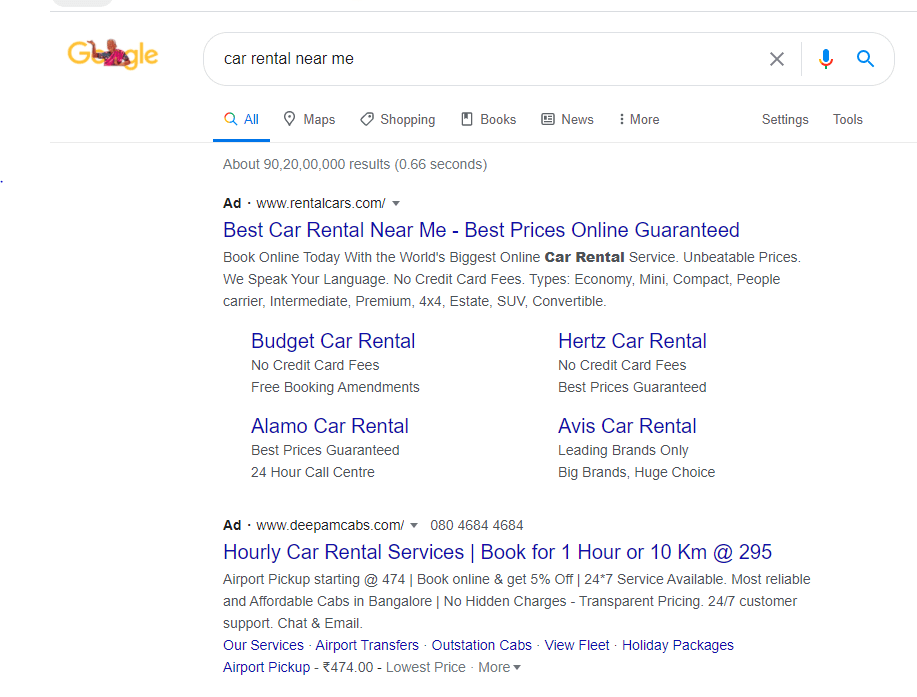Click the blue search magnifier icon
Image resolution: width=917 pixels, height=697 pixels.
click(864, 59)
